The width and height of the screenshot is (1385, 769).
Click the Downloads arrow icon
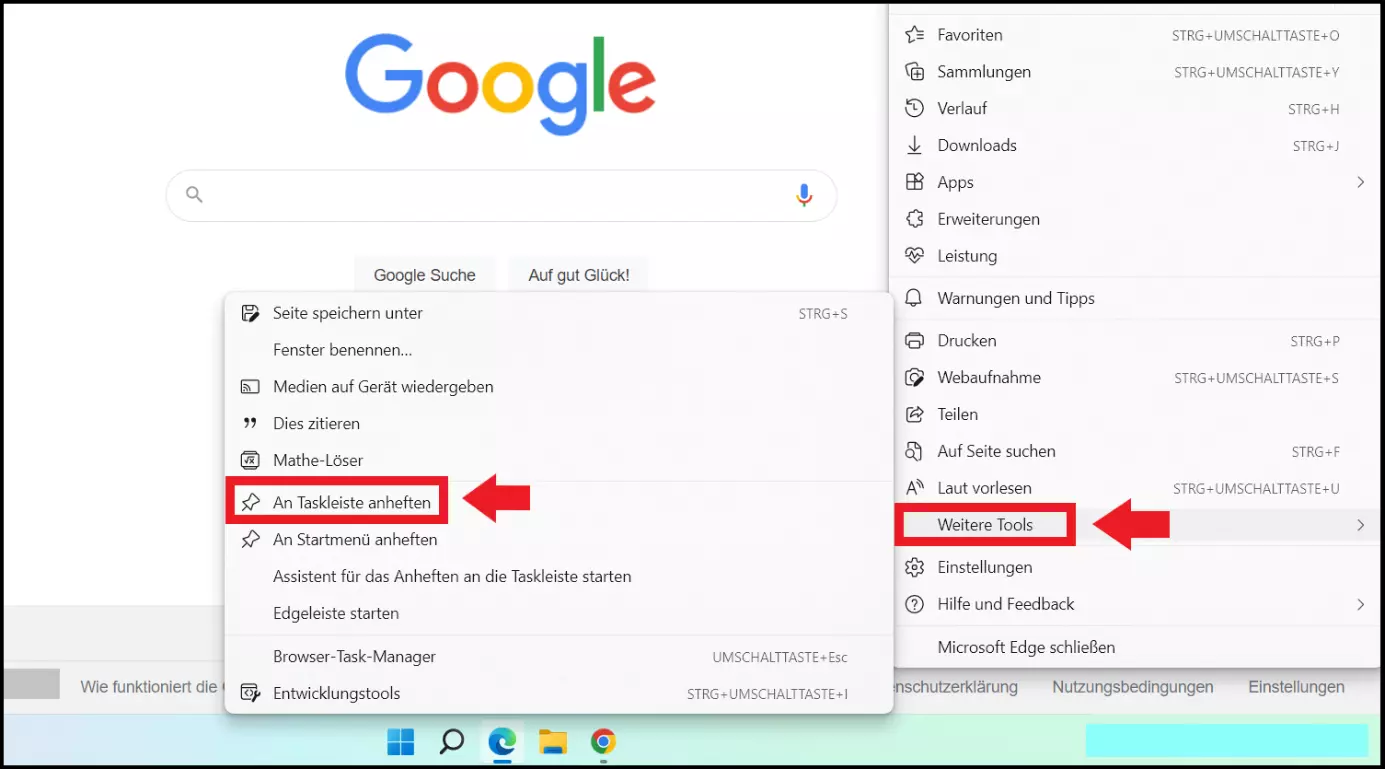point(914,145)
